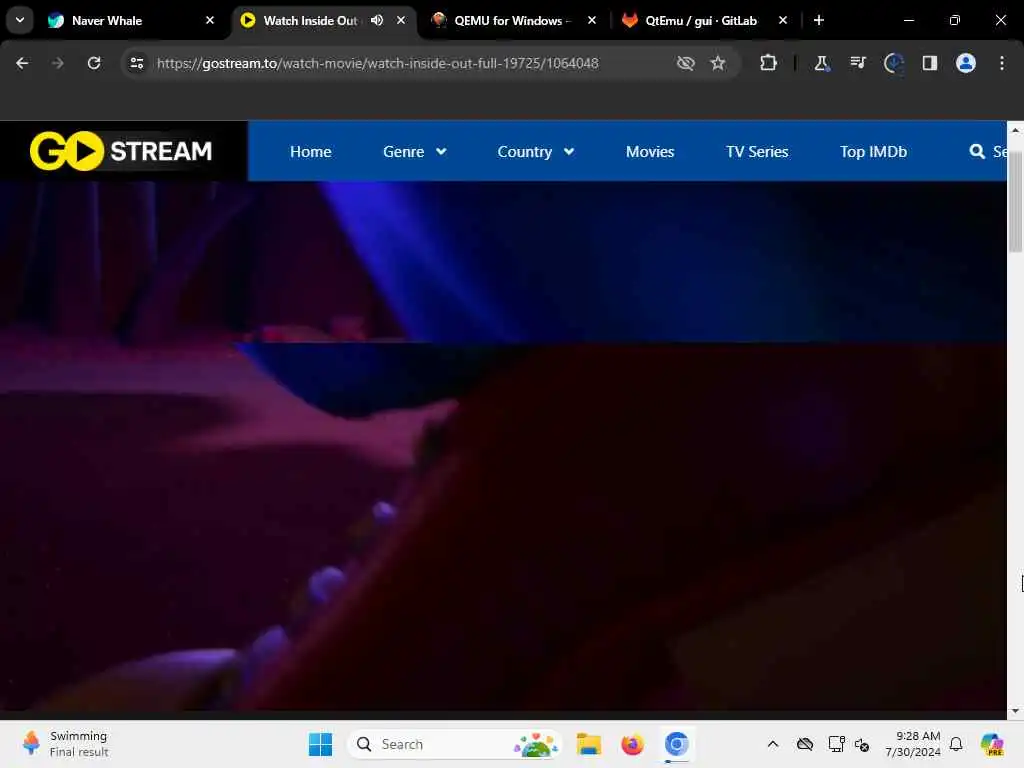The height and width of the screenshot is (768, 1024).
Task: Expand the Genre dropdown menu
Action: click(x=414, y=152)
